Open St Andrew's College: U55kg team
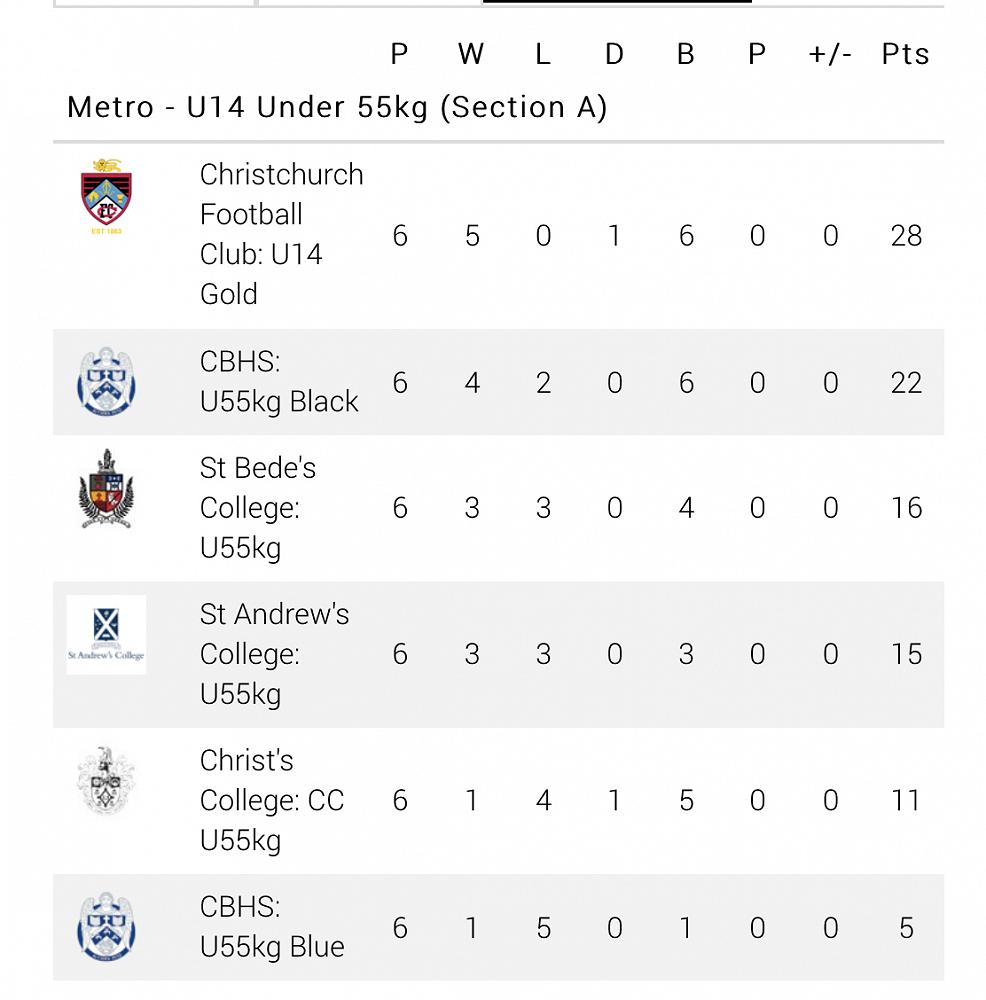986x1000 pixels. pyautogui.click(x=273, y=654)
